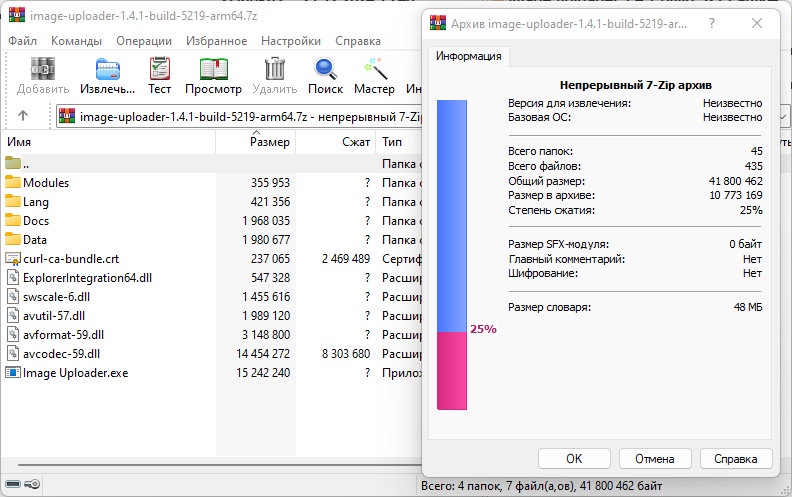
Task: Select the avformat-59.dll file name
Action: tap(64, 334)
